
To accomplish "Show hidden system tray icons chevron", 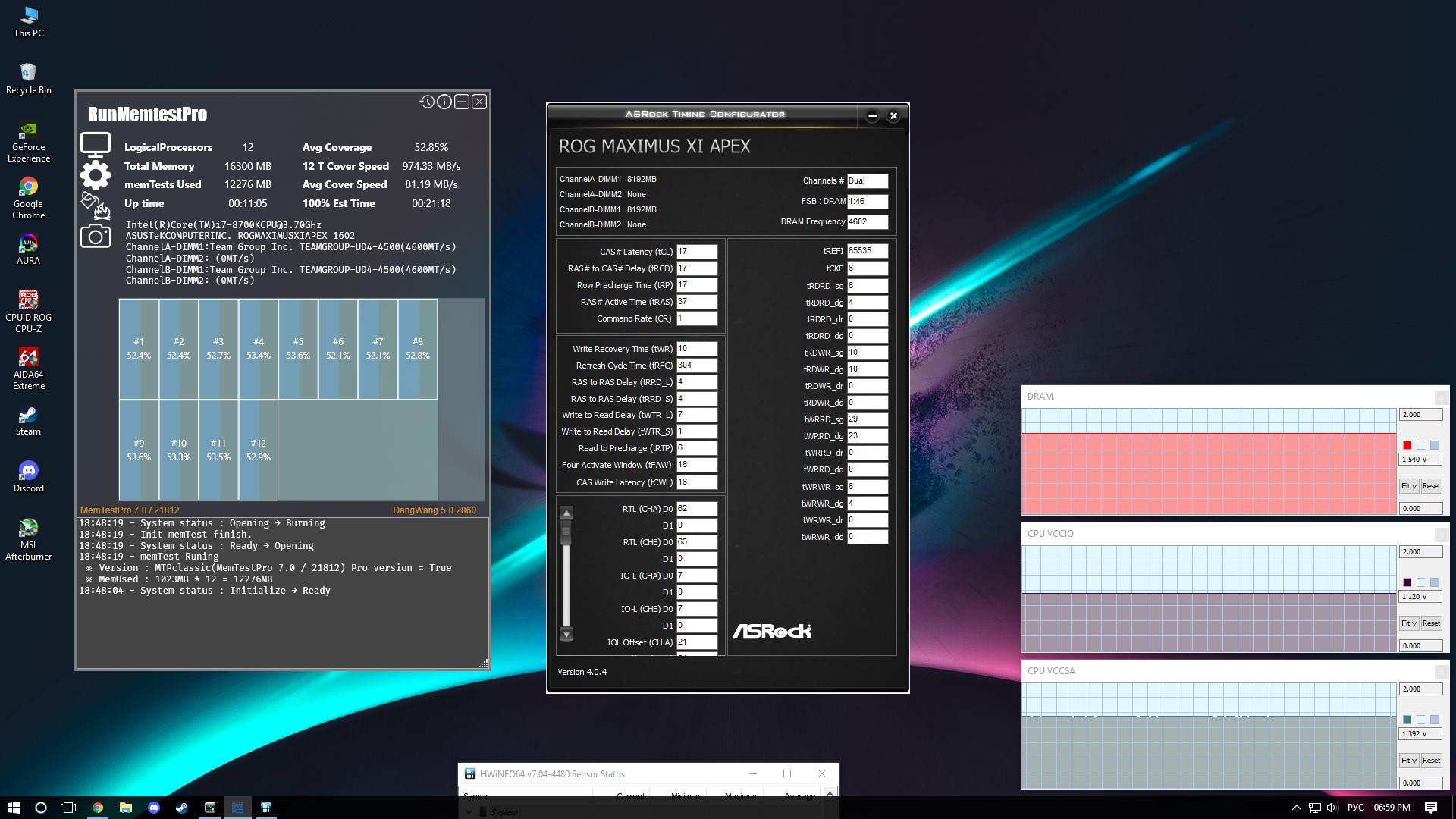I will [1296, 808].
